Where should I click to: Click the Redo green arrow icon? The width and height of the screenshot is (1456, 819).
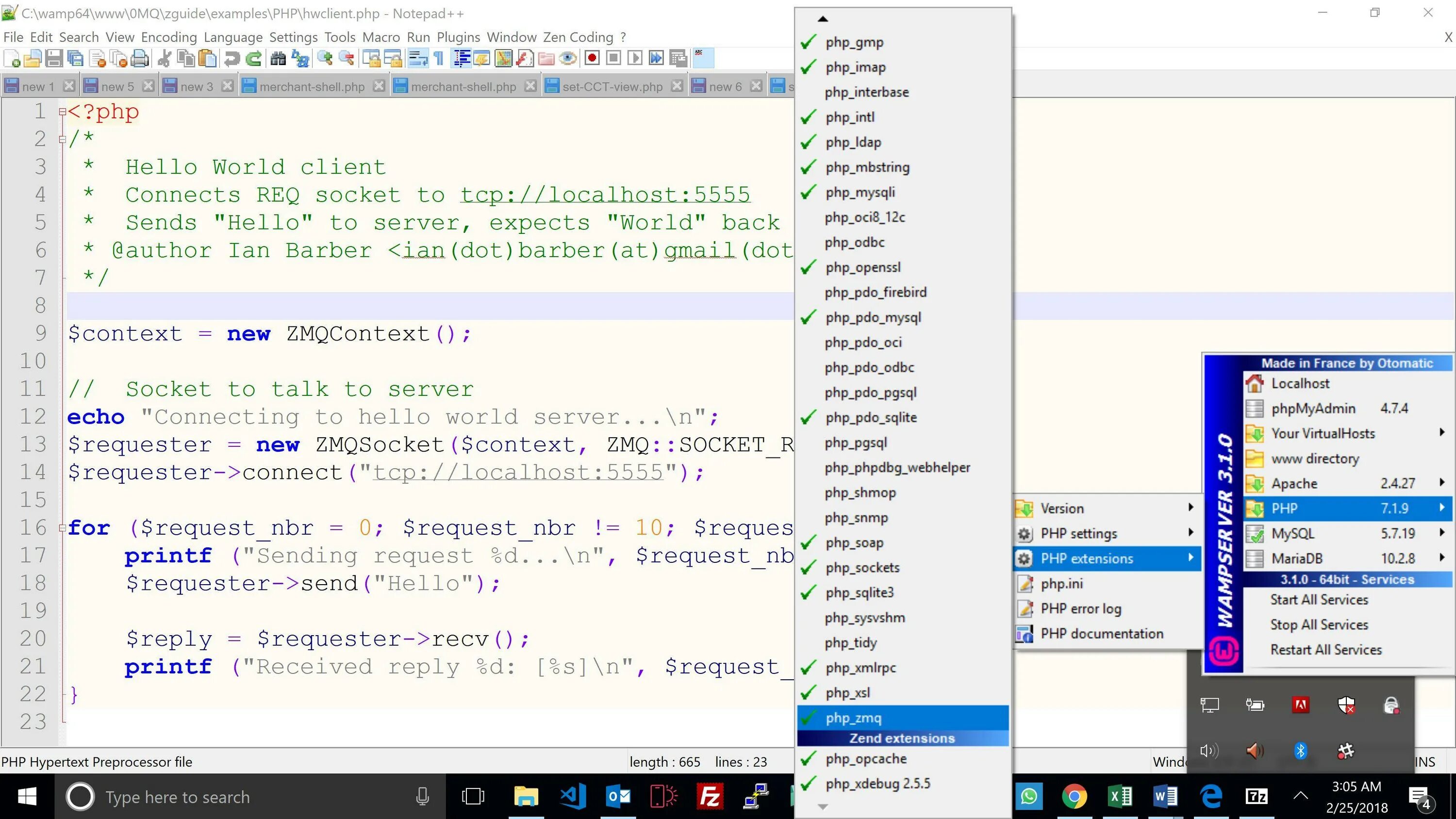point(254,58)
